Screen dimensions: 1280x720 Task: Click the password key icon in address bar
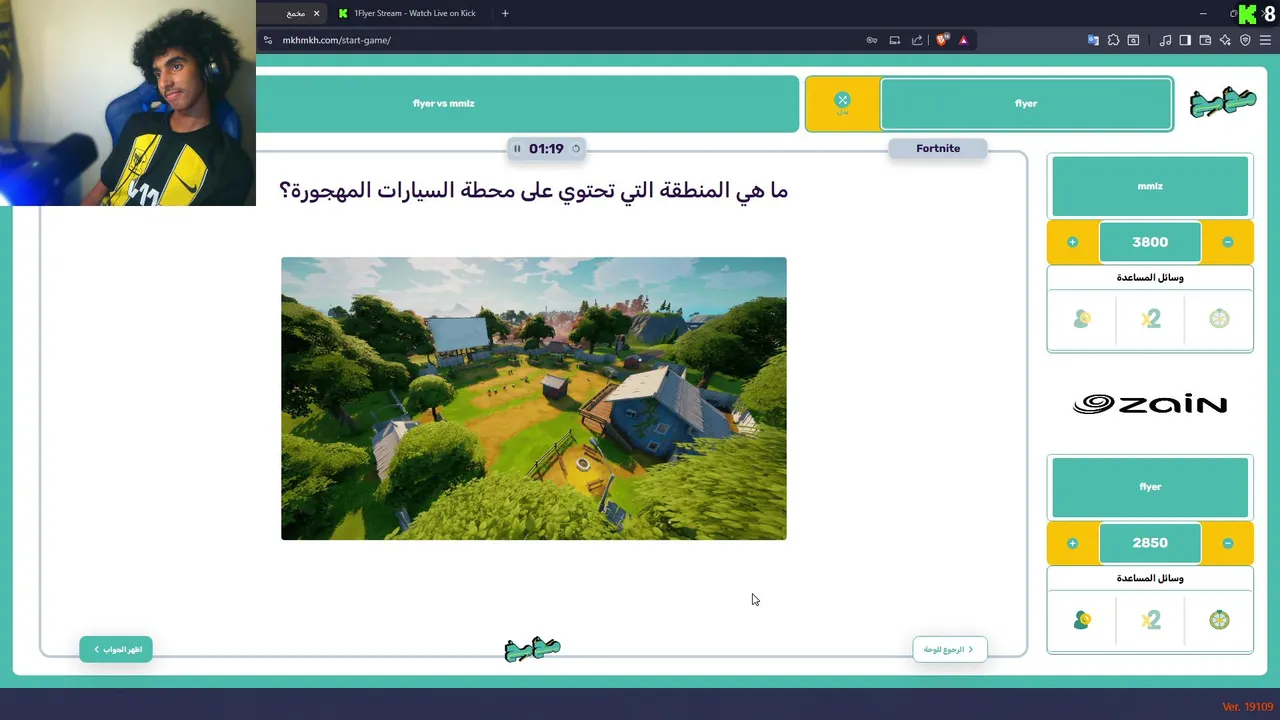coord(872,40)
